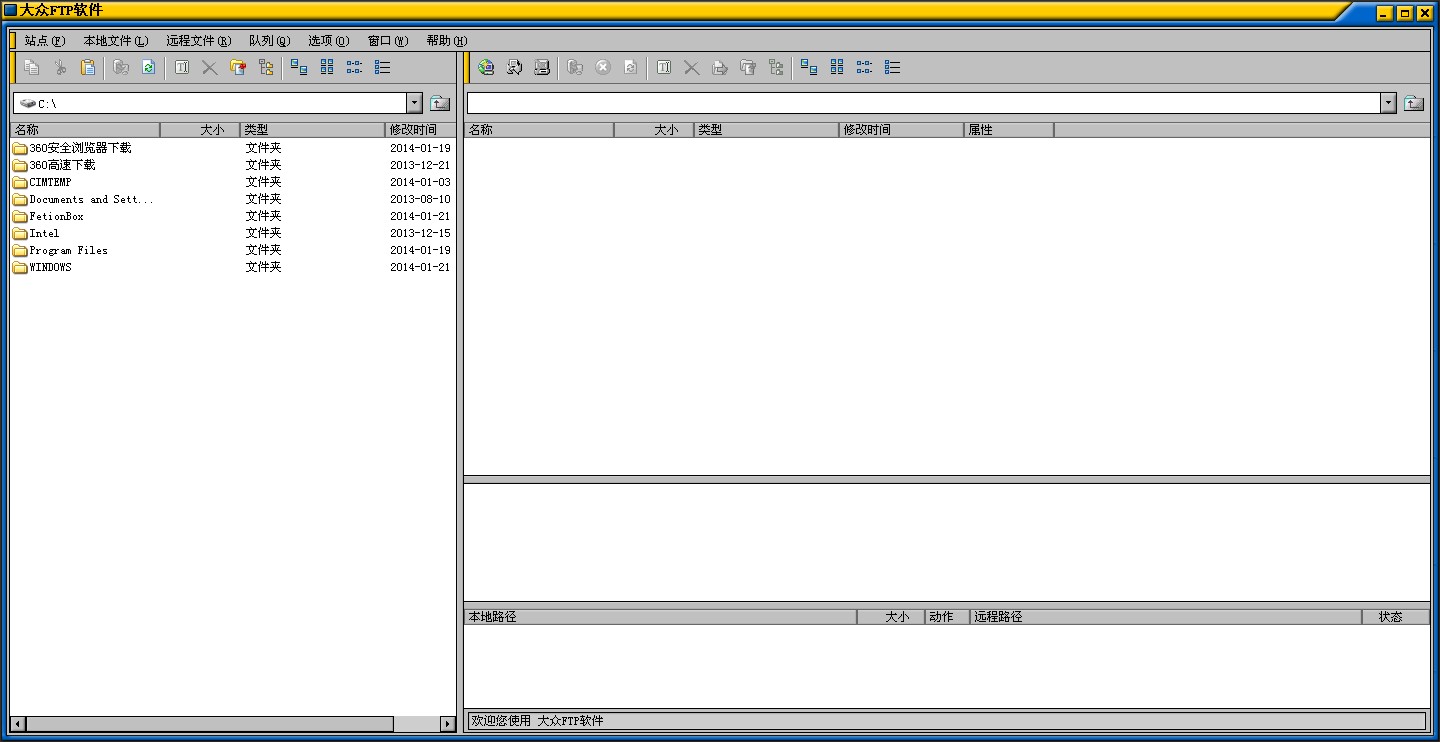Switch remote pane to list view
The width and height of the screenshot is (1440, 742).
(865, 67)
